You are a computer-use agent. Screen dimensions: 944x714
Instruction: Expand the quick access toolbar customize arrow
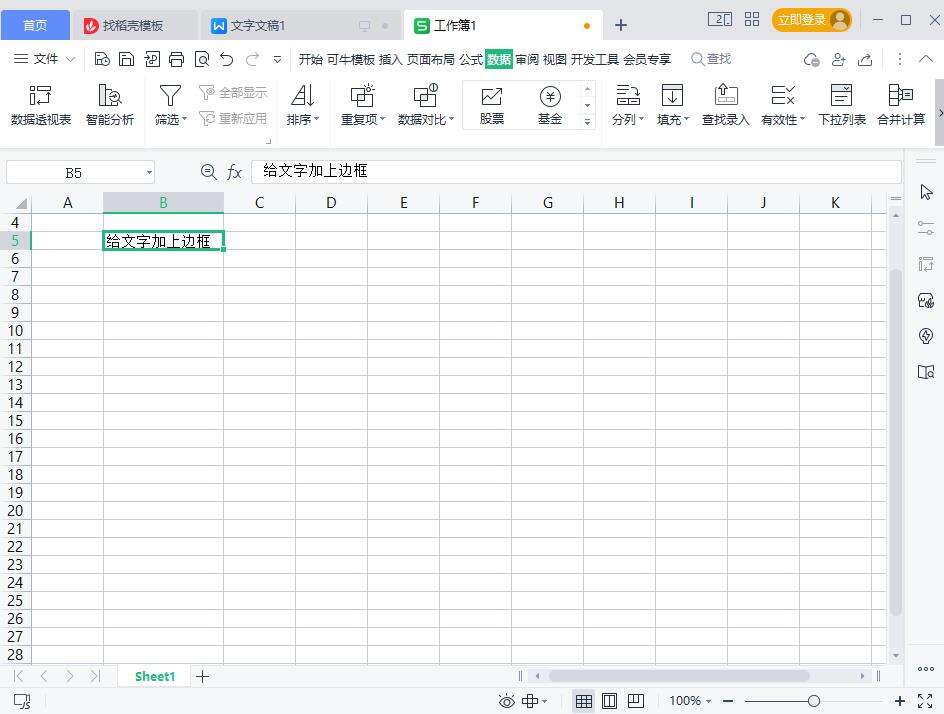tap(278, 59)
